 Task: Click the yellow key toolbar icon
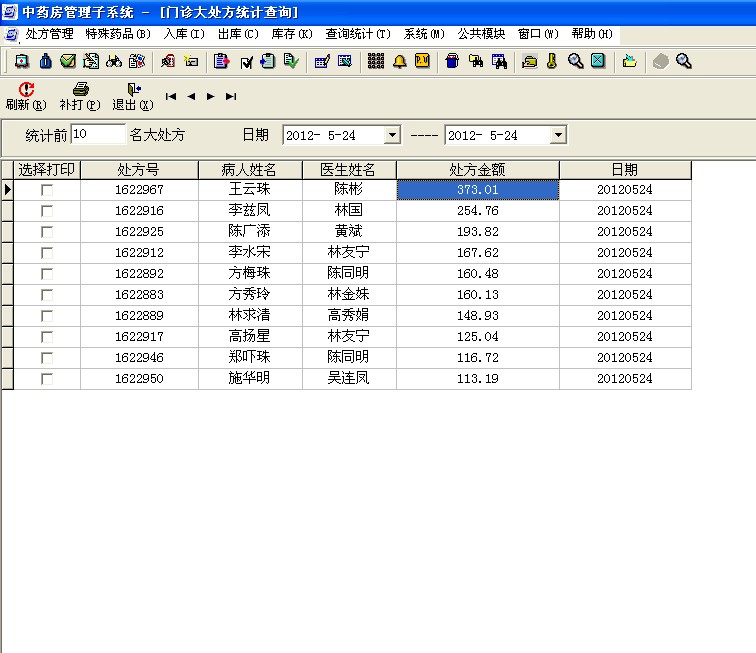coord(552,61)
